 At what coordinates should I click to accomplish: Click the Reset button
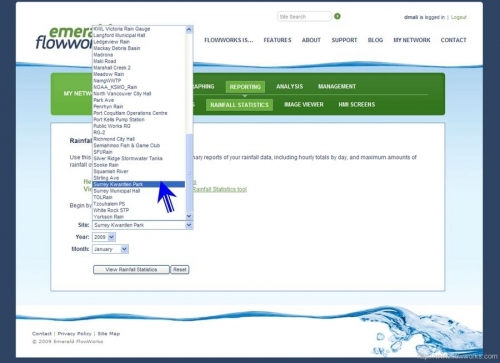[x=180, y=270]
